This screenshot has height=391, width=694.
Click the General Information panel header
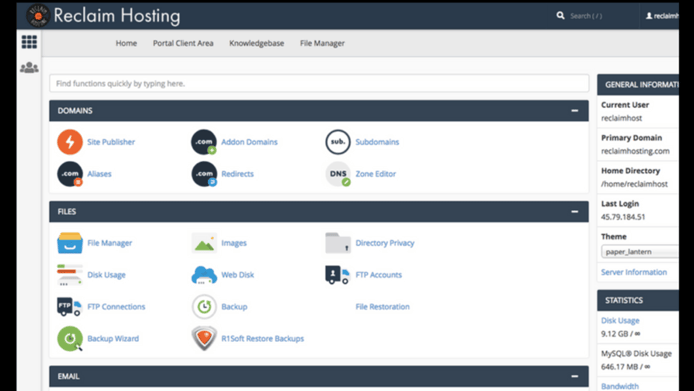pos(638,85)
